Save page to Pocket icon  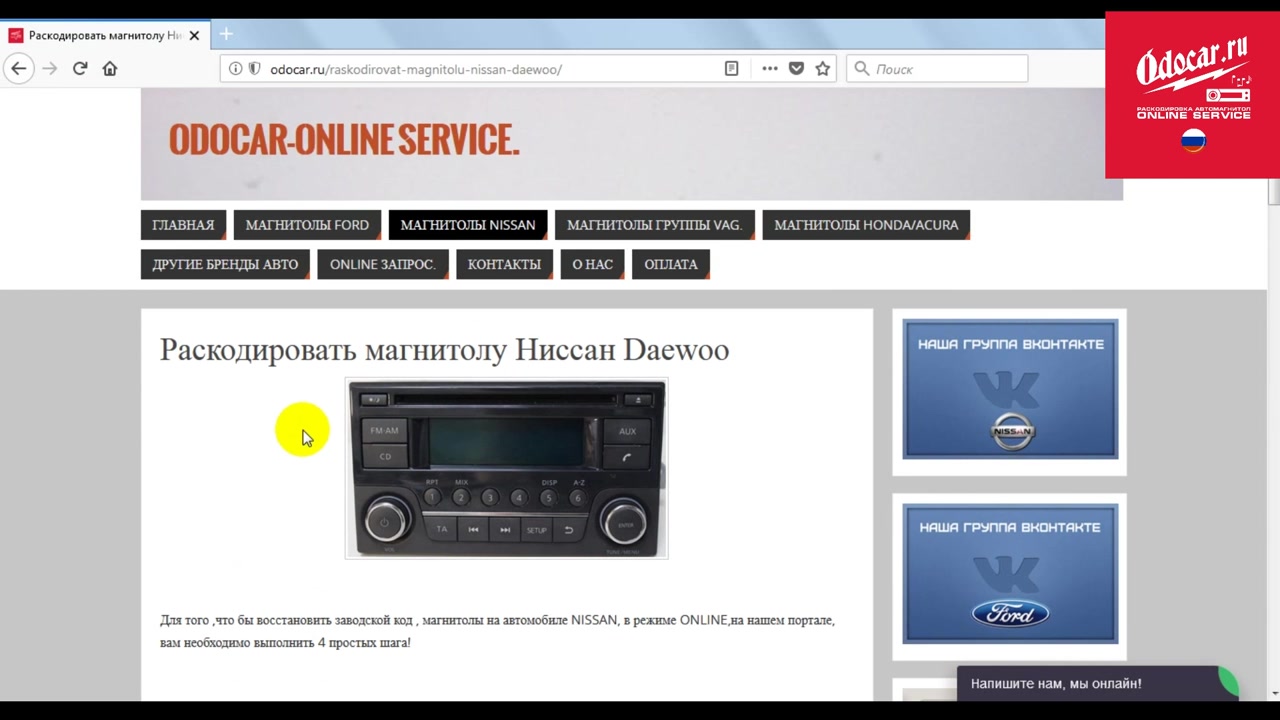(796, 69)
